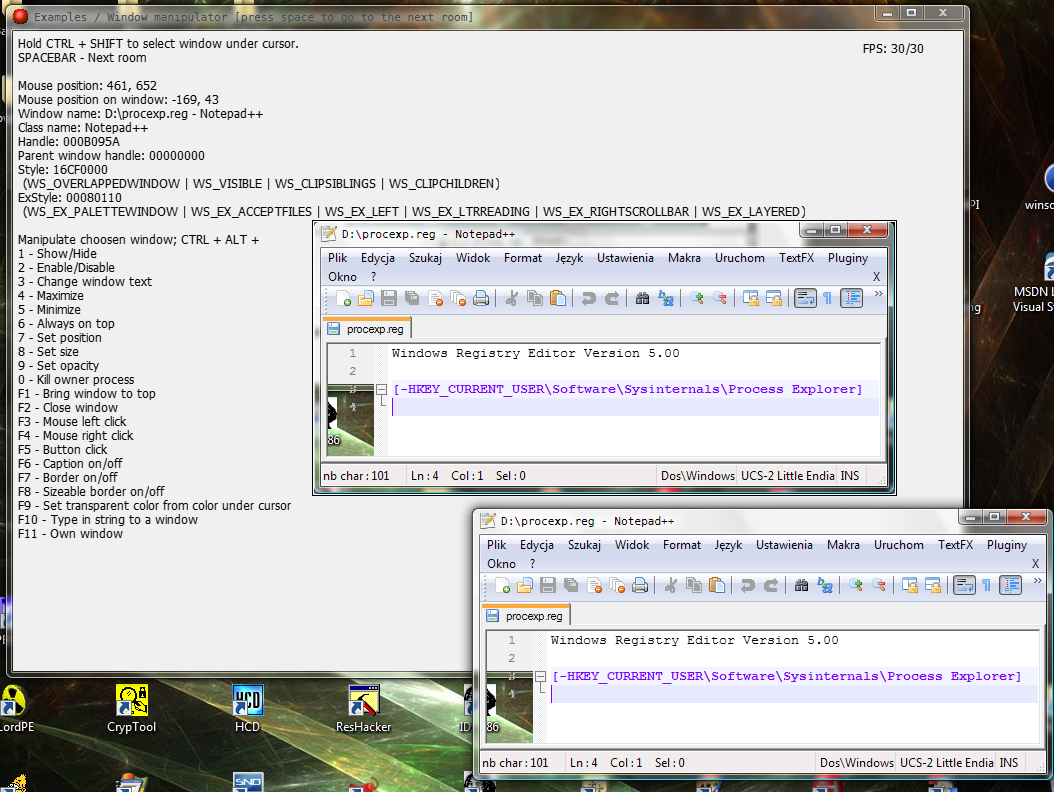Click Find binoculars icon in upper Notepad++ window
This screenshot has height=792, width=1054.
642,298
